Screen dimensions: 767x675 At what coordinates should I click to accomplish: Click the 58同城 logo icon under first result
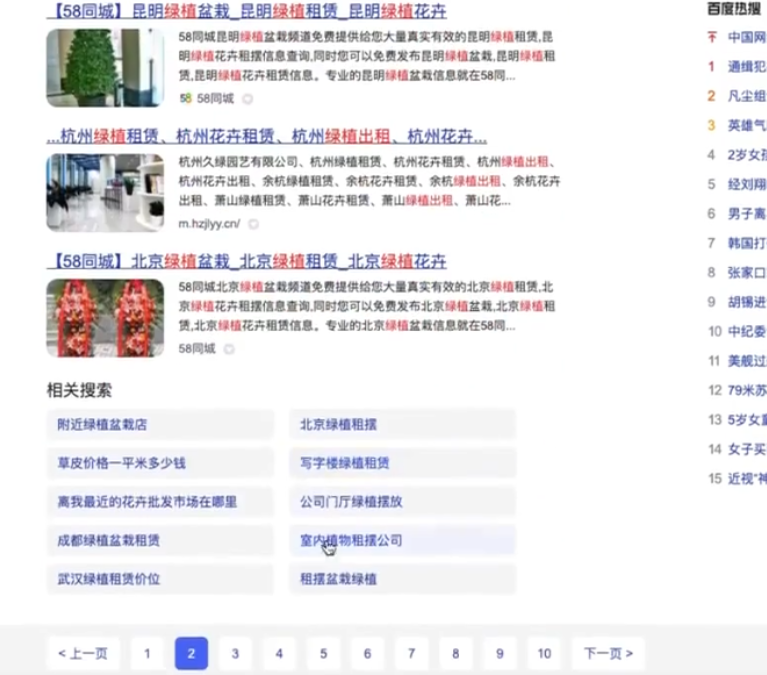pyautogui.click(x=185, y=99)
